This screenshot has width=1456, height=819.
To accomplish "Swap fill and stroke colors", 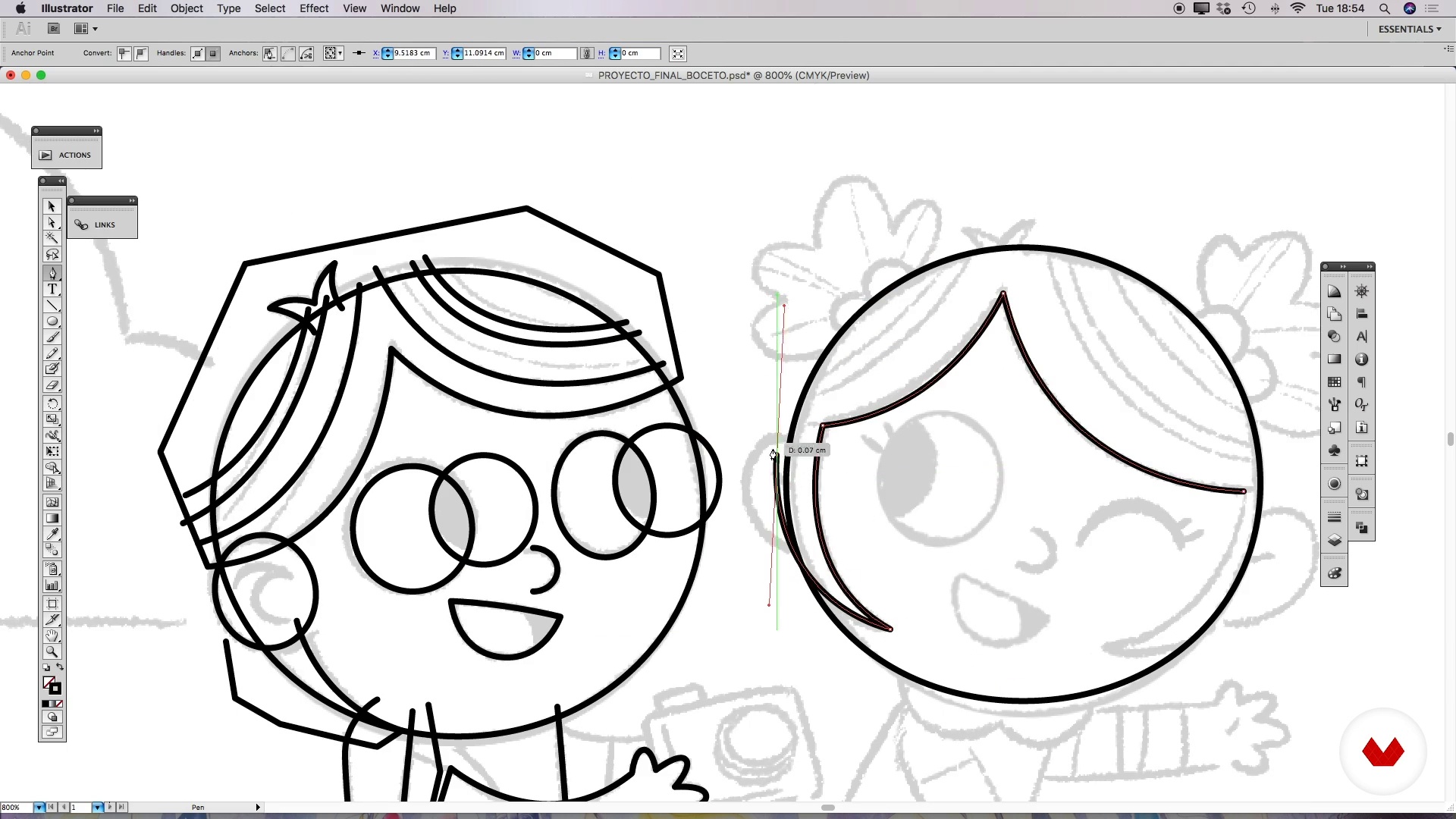I will click(x=60, y=667).
